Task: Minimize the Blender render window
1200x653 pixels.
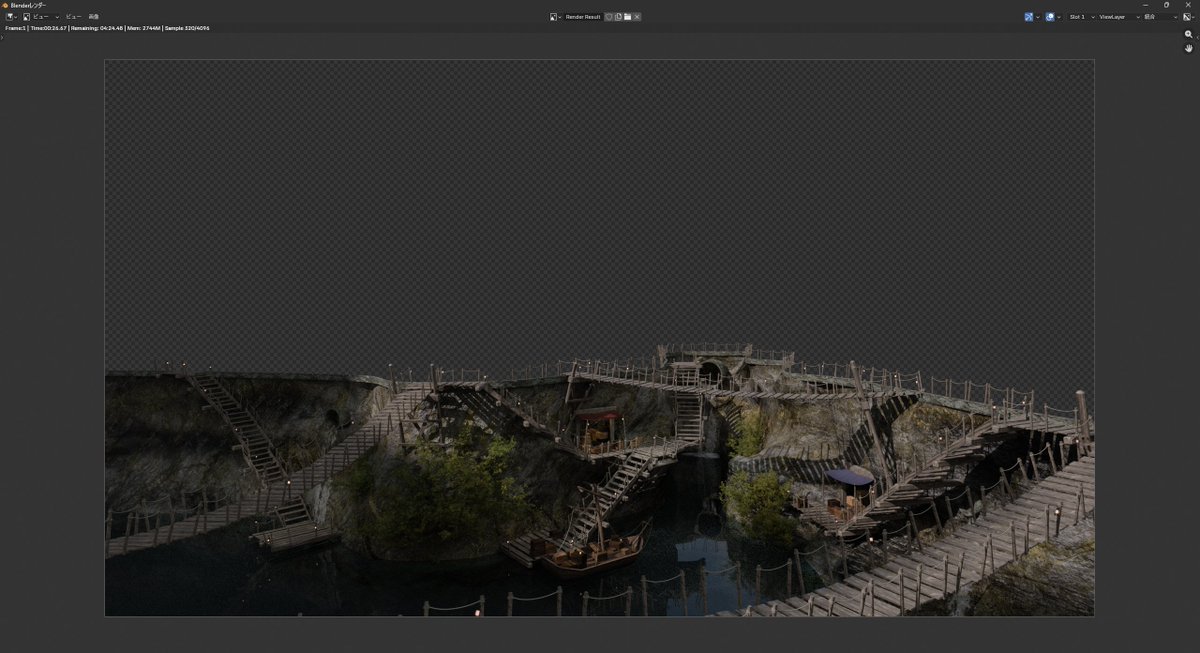Action: click(x=1145, y=5)
